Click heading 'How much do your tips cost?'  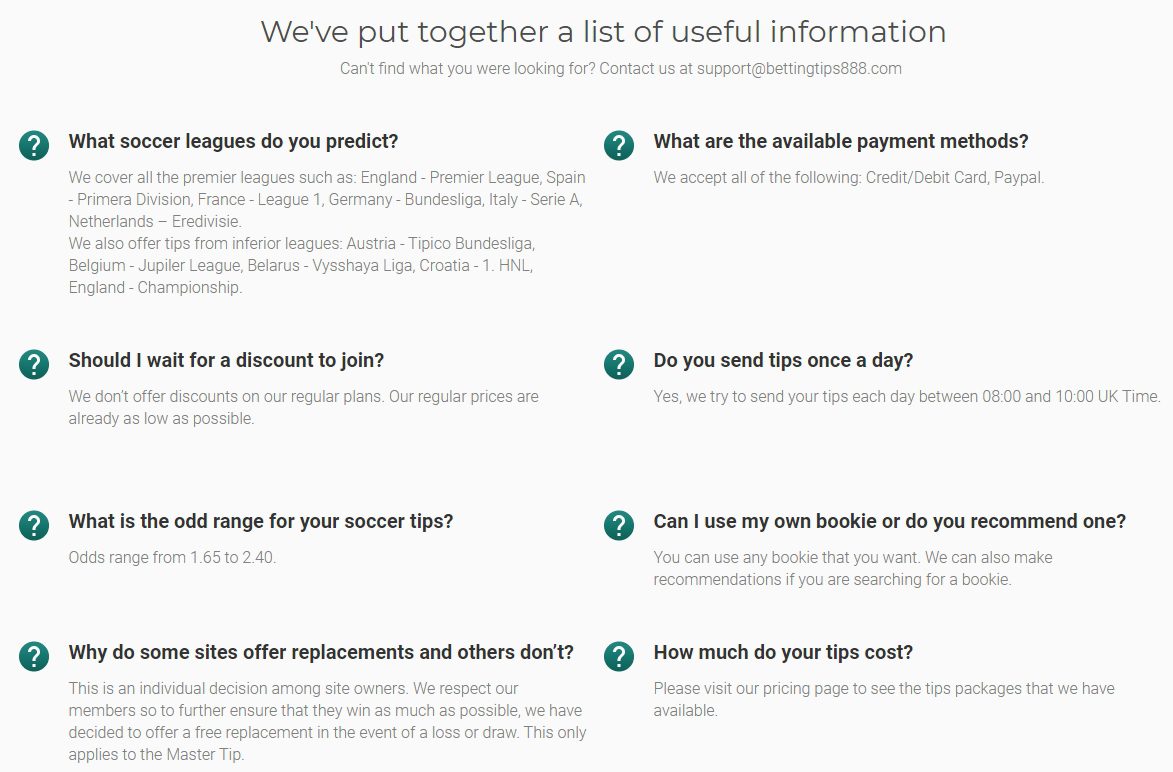tap(783, 652)
